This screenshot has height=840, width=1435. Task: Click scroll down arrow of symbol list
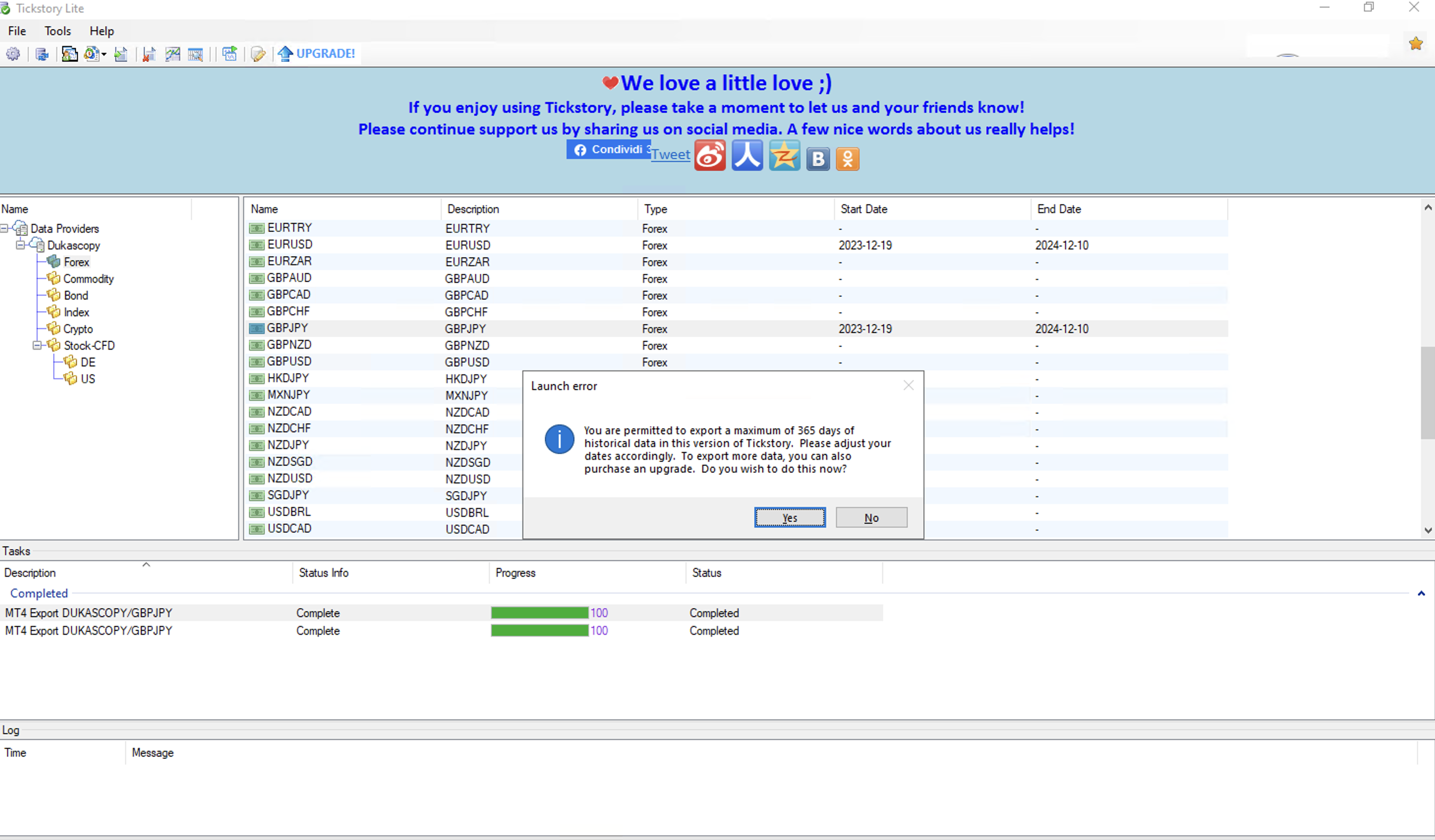(1428, 530)
